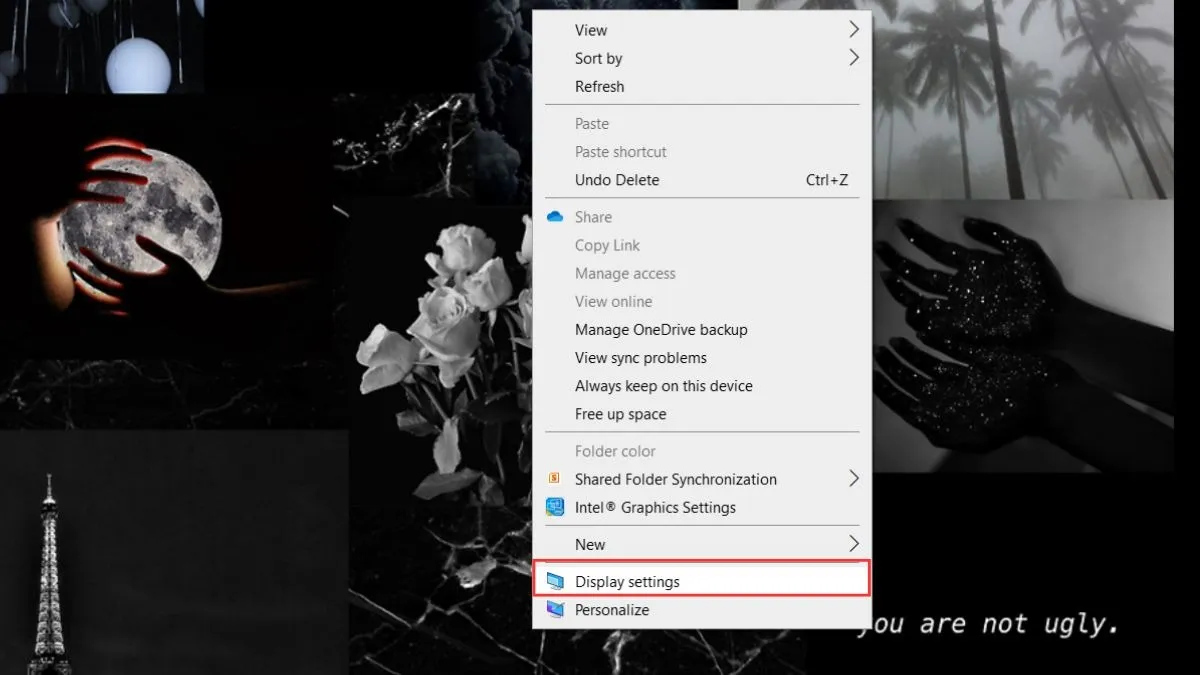Open Display settings via its monitor icon
1200x675 pixels.
click(x=557, y=581)
